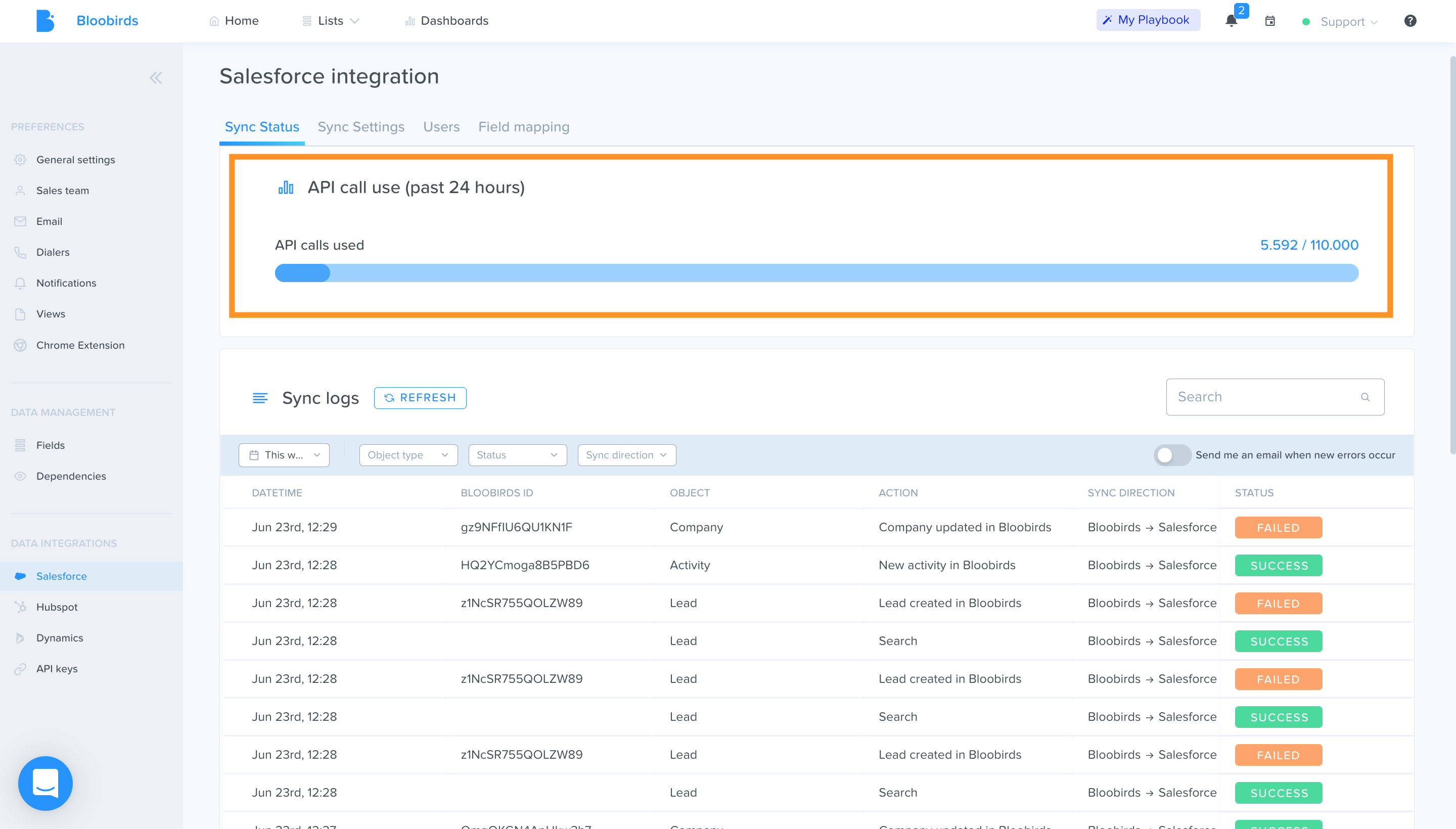Image resolution: width=1456 pixels, height=829 pixels.
Task: Open the Status filter dropdown
Action: 518,455
